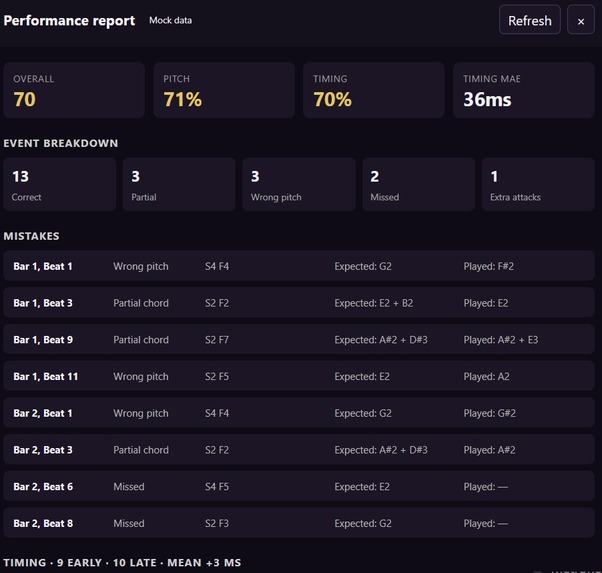602x573 pixels.
Task: Click the Timing 9 early 10 late summary
Action: coord(122,563)
